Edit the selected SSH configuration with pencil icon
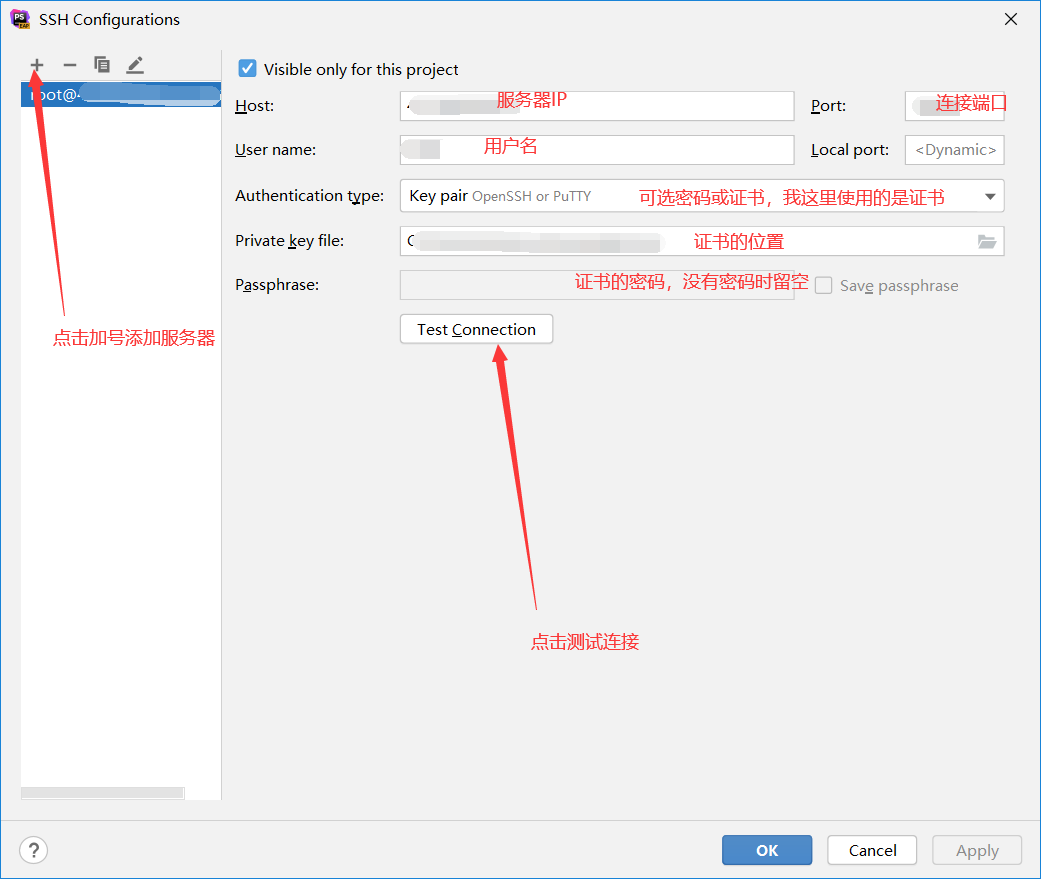Screen dimensions: 1041x879 (x=135, y=64)
